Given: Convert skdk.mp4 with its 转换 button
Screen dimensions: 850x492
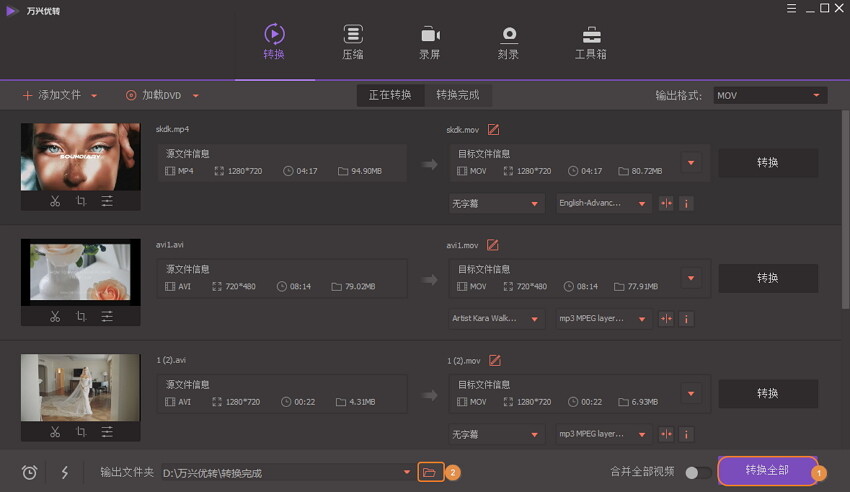Looking at the screenshot, I should pos(768,163).
